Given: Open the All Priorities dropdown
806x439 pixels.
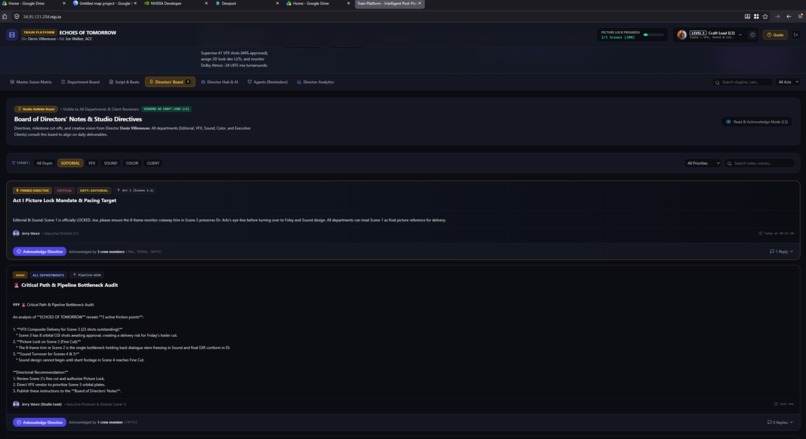Looking at the screenshot, I should (703, 163).
